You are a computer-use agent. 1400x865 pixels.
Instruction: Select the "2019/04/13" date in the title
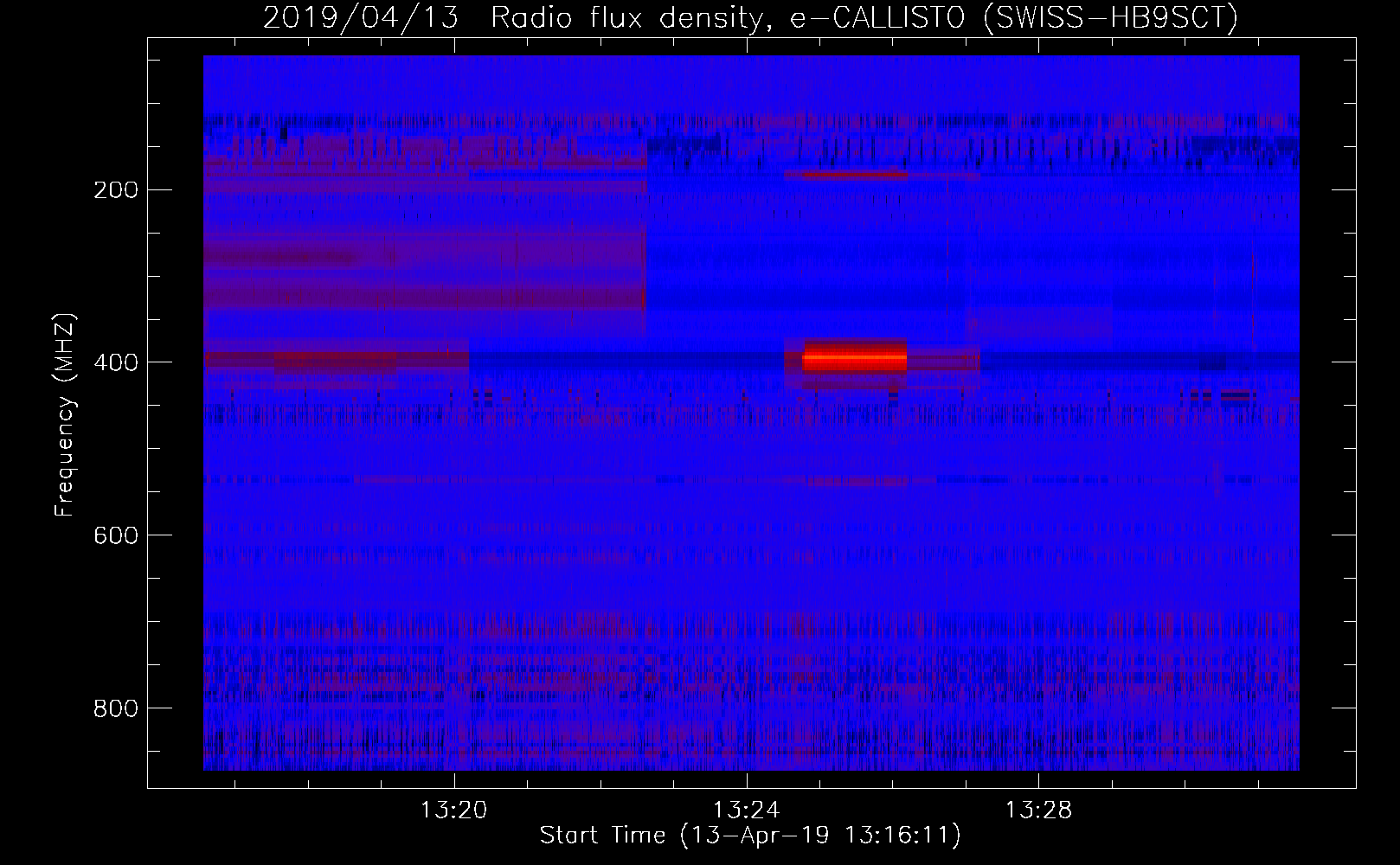[361, 18]
